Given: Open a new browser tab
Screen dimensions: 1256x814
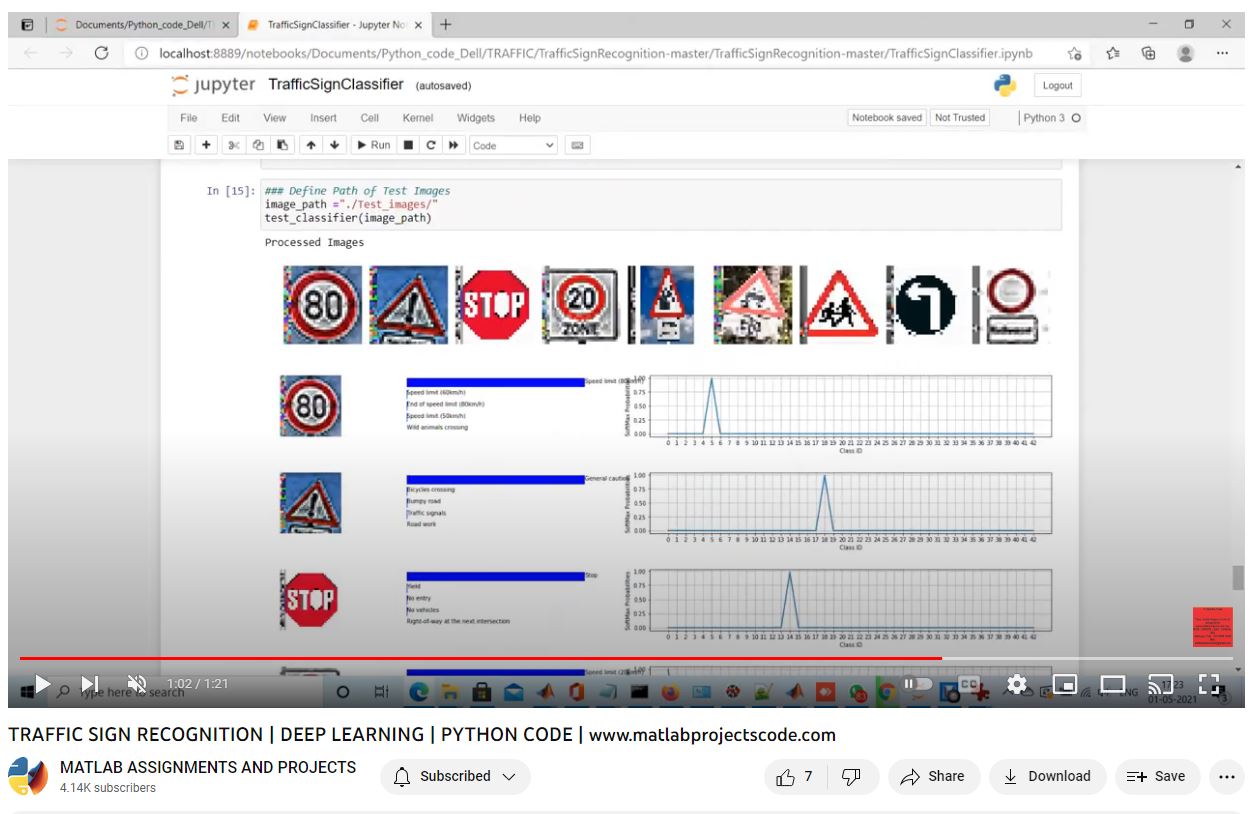Looking at the screenshot, I should (x=445, y=24).
